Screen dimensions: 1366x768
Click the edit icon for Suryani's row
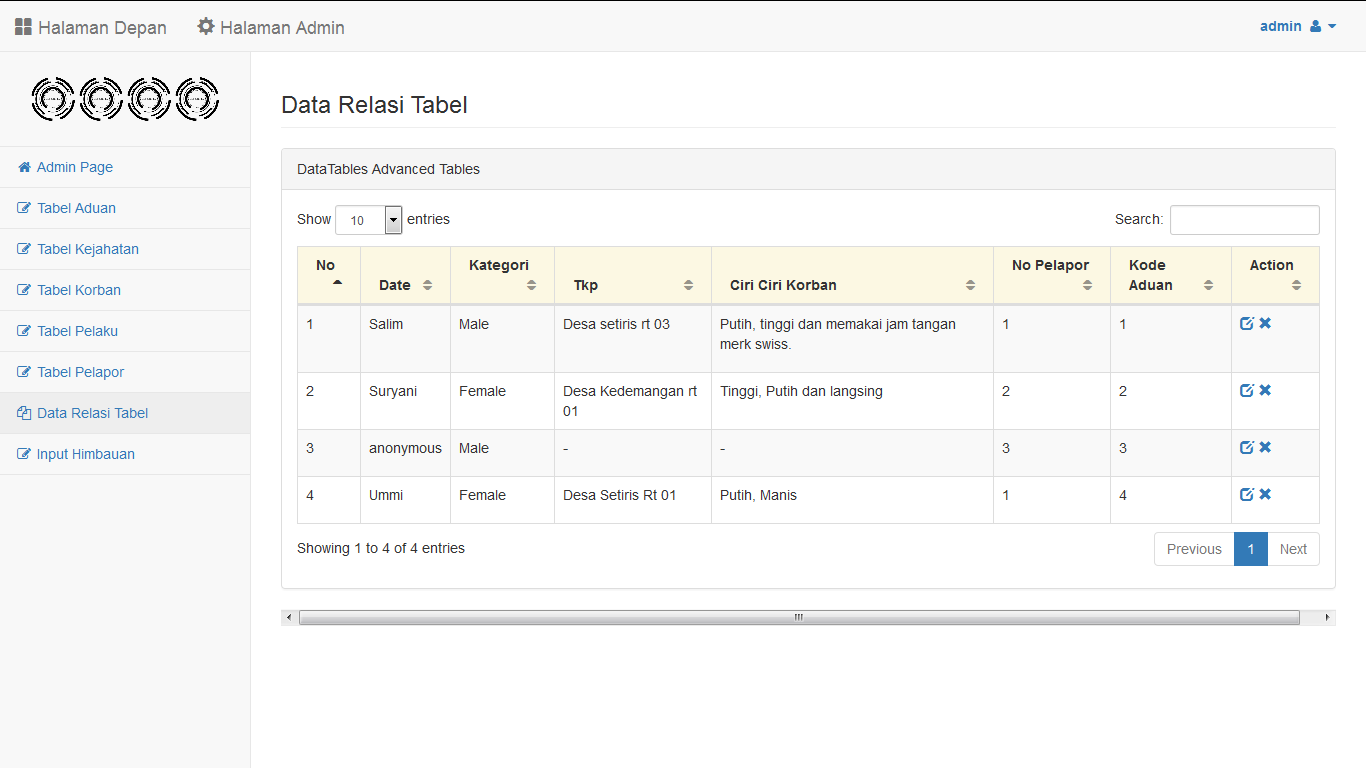[1246, 390]
